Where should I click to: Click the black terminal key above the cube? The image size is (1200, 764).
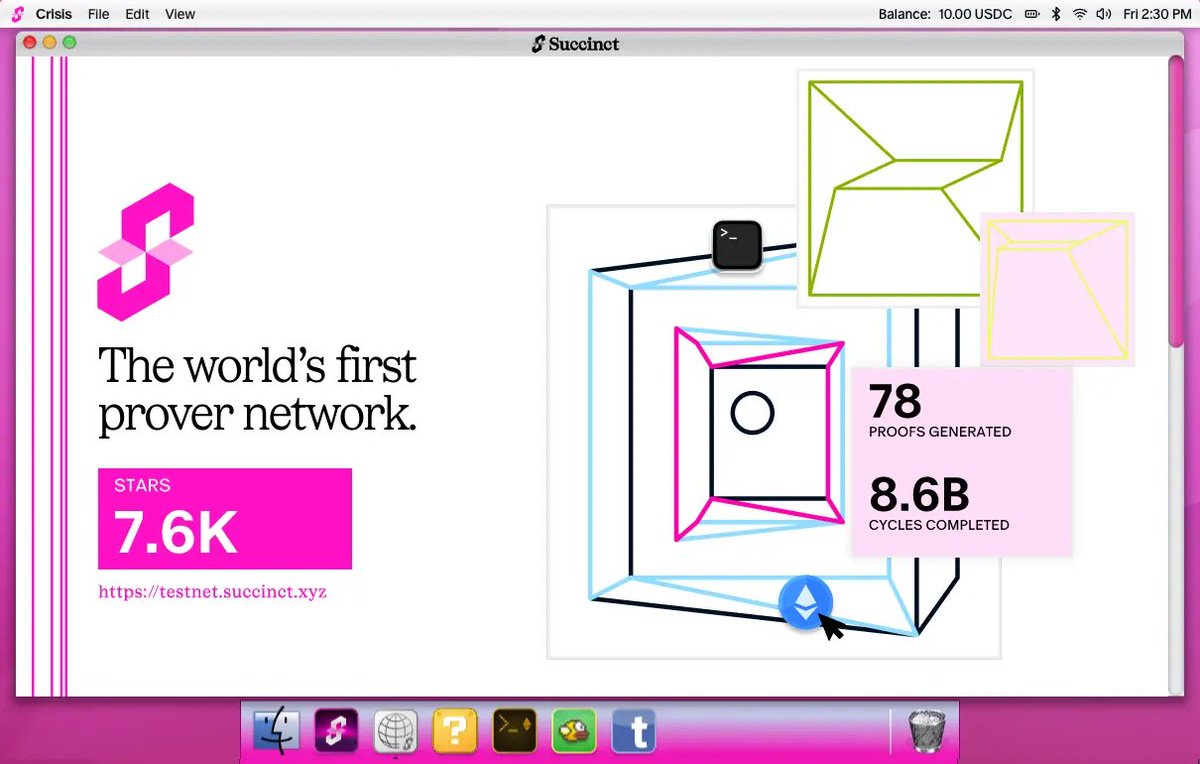pyautogui.click(x=736, y=244)
